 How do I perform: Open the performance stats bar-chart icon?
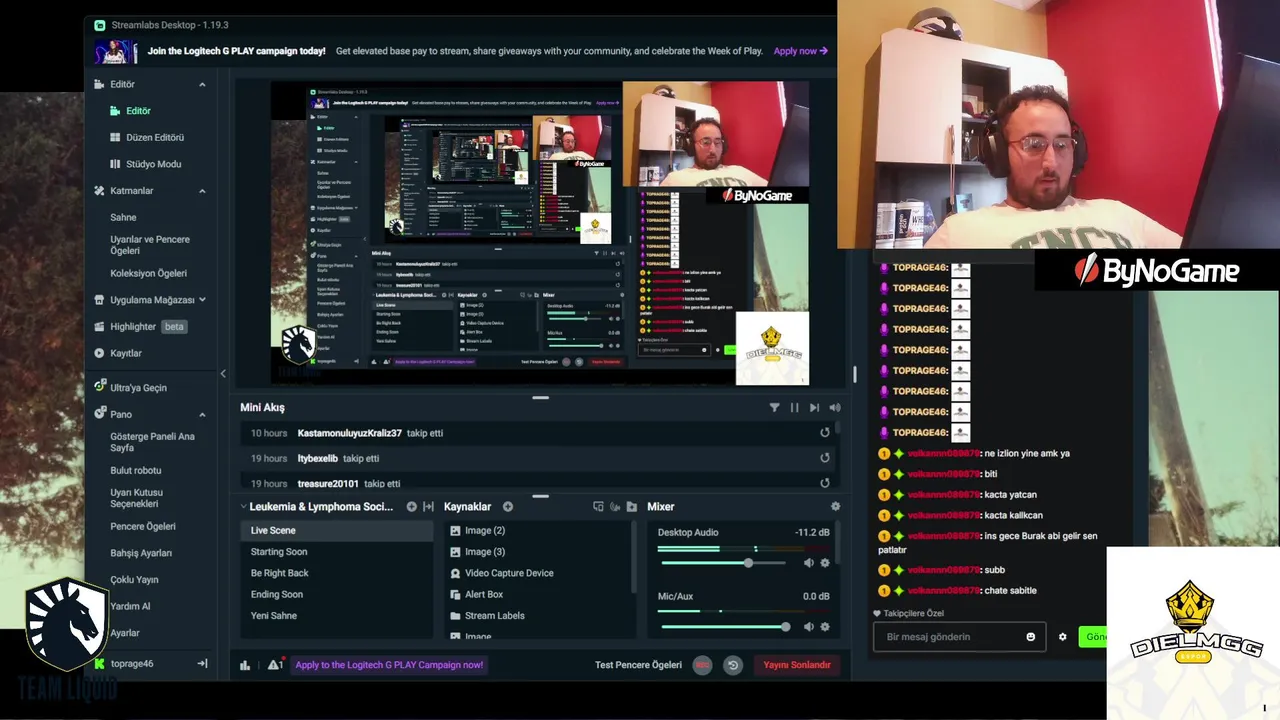pyautogui.click(x=245, y=665)
